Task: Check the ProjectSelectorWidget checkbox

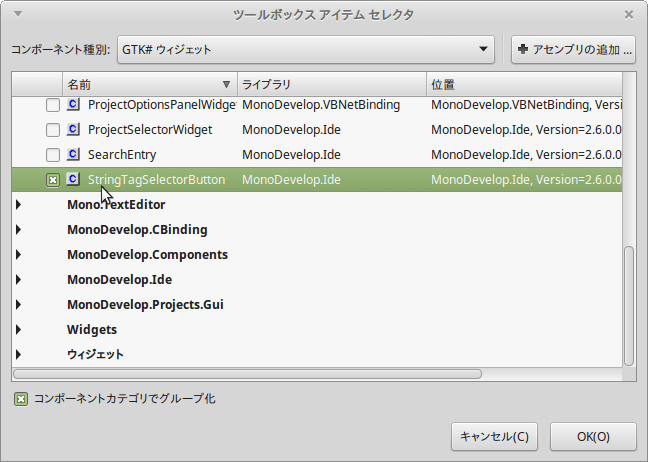Action: [53, 130]
